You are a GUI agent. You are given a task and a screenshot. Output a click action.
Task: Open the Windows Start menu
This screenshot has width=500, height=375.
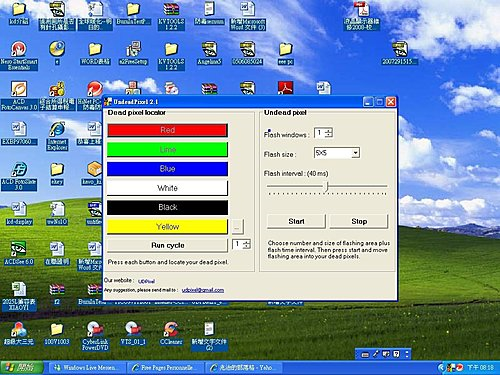pos(21,368)
